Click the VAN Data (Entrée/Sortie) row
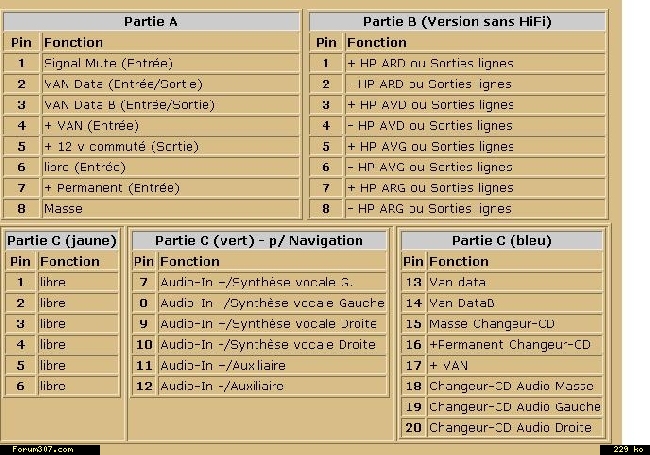The height and width of the screenshot is (455, 650). click(170, 84)
